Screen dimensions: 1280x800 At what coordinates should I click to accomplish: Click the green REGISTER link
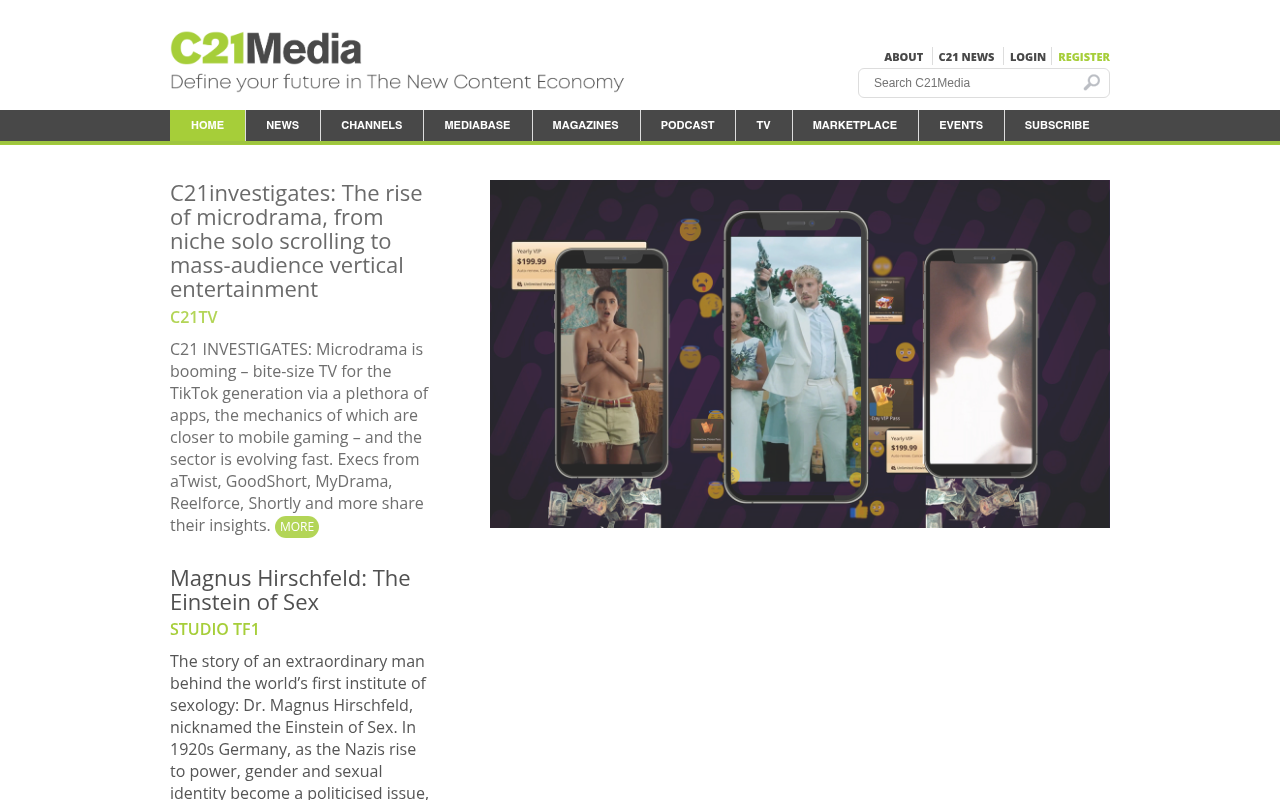tap(1084, 57)
